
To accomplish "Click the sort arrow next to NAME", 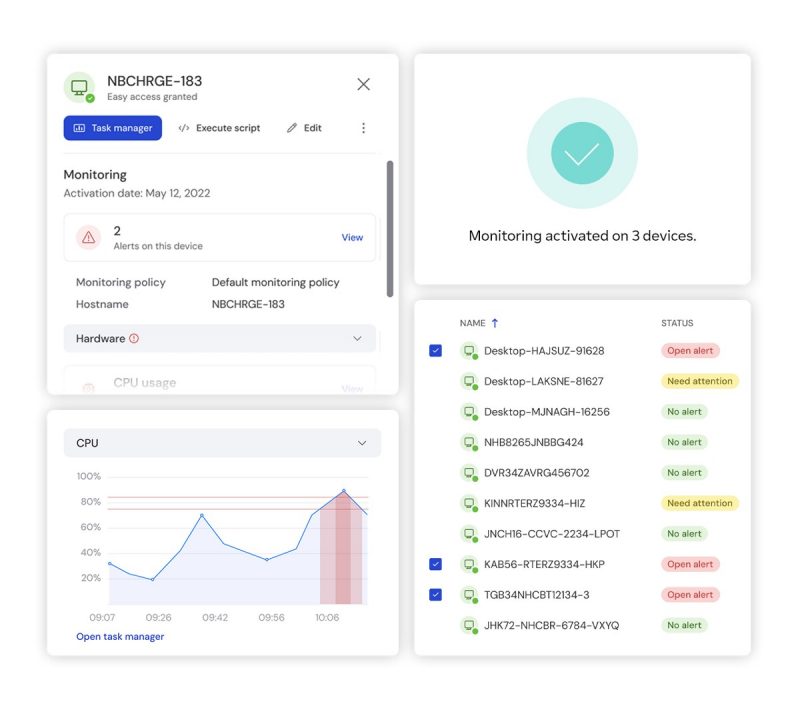I will (x=494, y=323).
